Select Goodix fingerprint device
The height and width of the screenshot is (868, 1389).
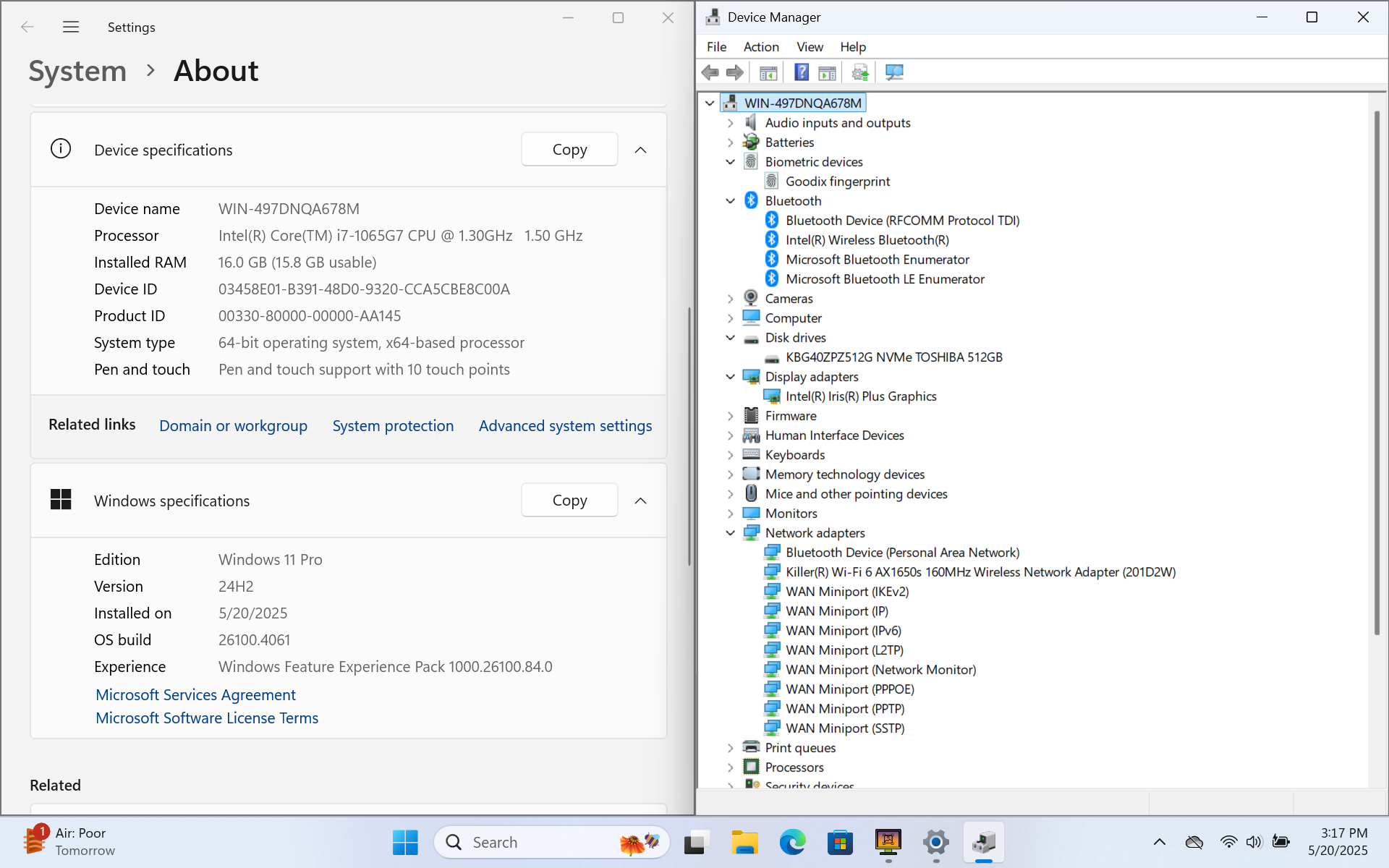[x=837, y=182]
